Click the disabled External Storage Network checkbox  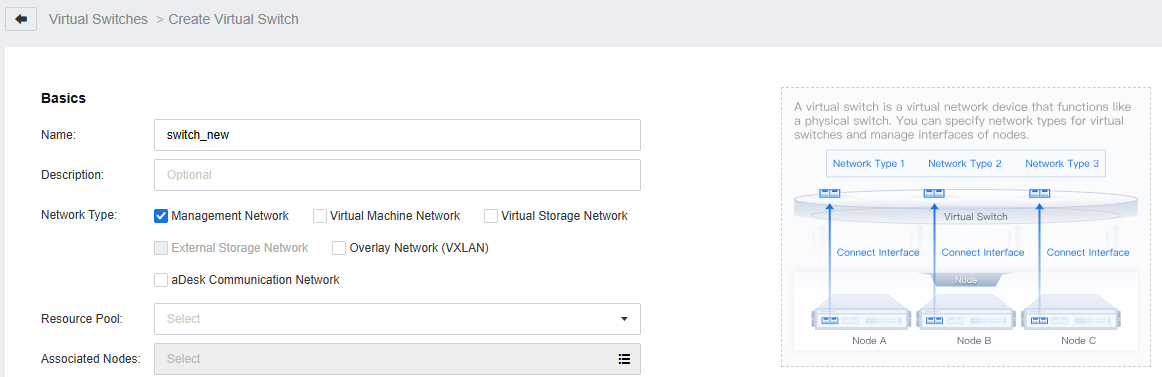point(161,248)
